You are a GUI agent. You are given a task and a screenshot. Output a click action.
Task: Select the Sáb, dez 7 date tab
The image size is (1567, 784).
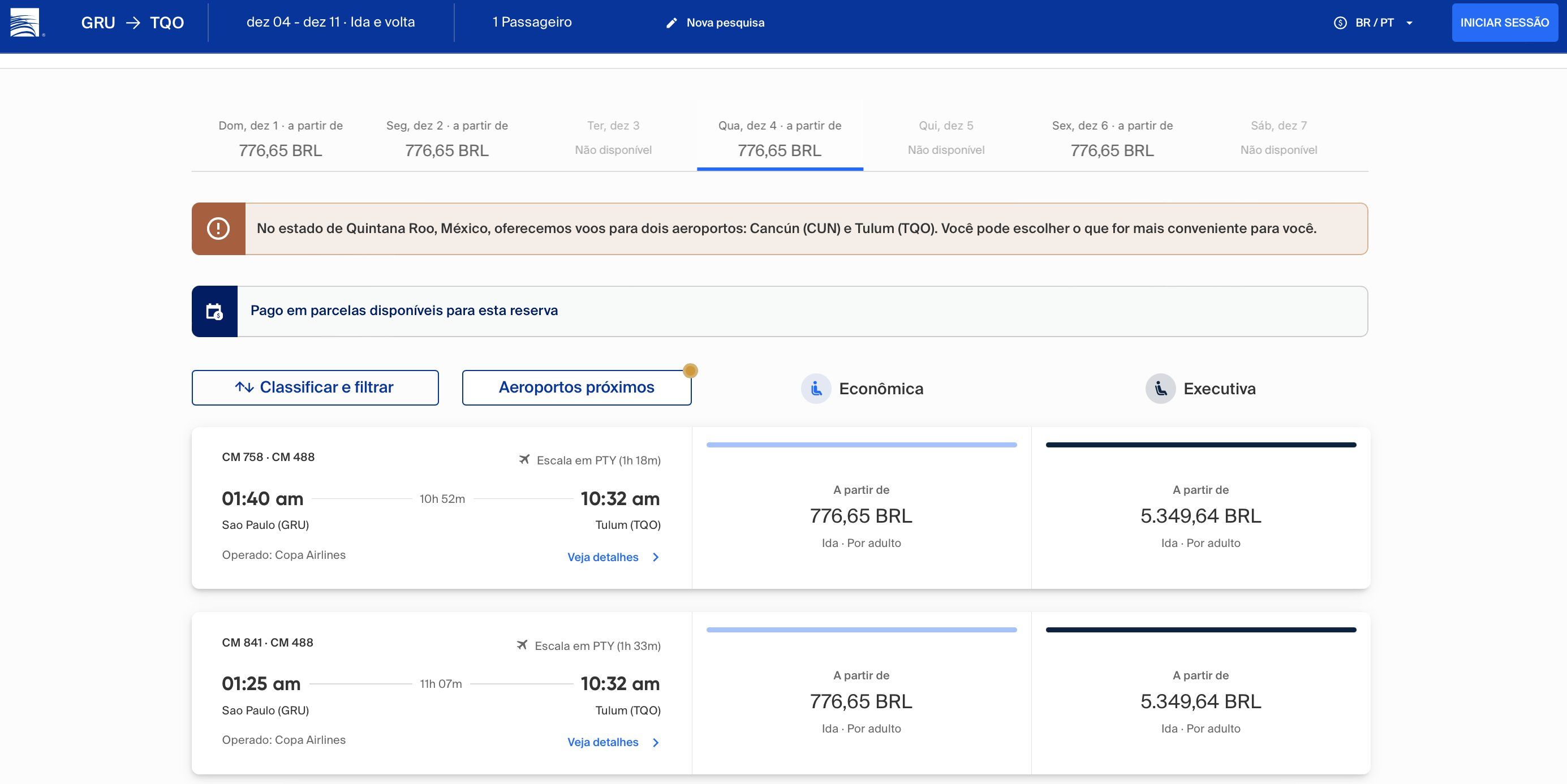click(1278, 138)
